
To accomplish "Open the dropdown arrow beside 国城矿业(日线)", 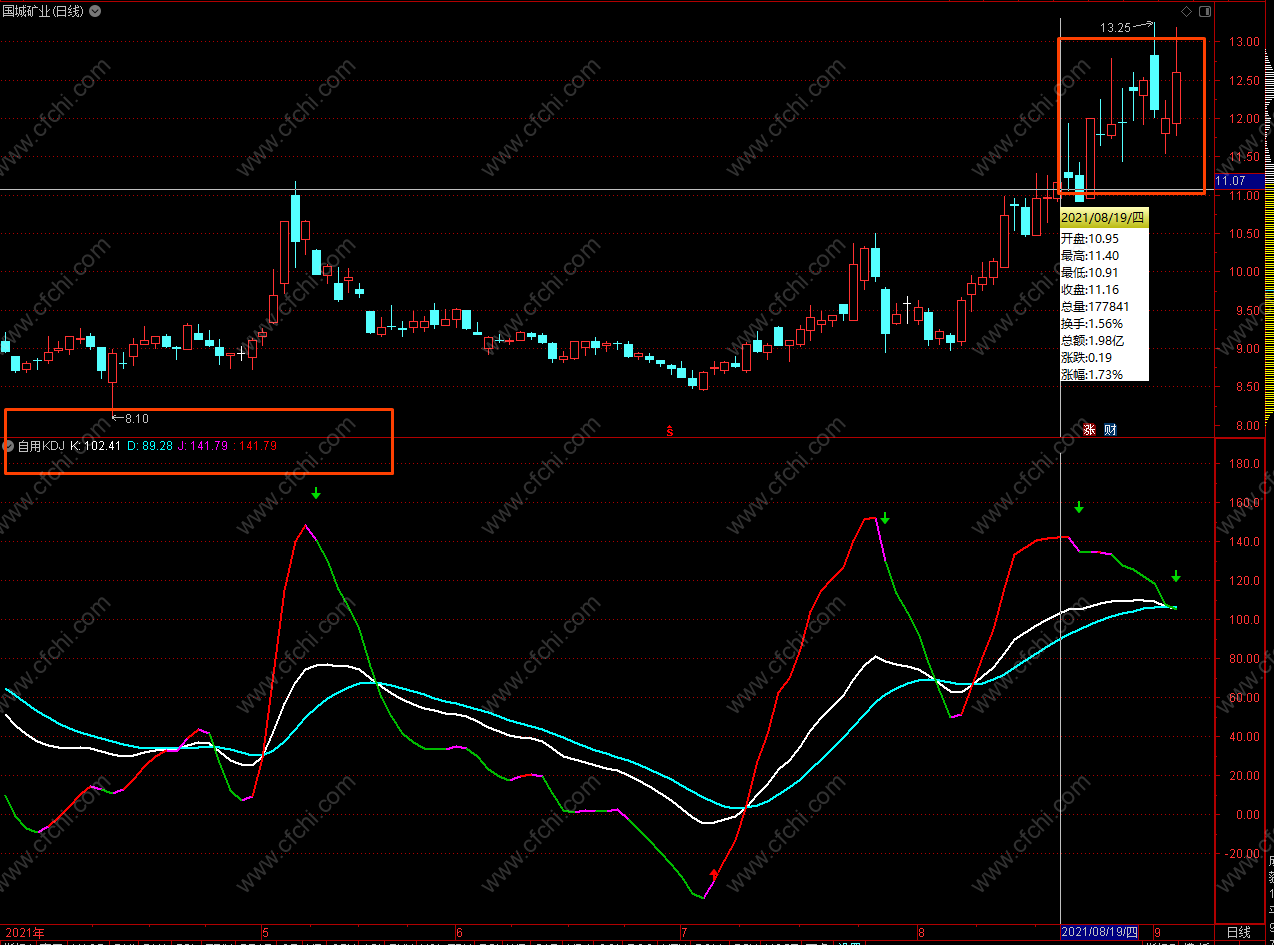I will (95, 11).
